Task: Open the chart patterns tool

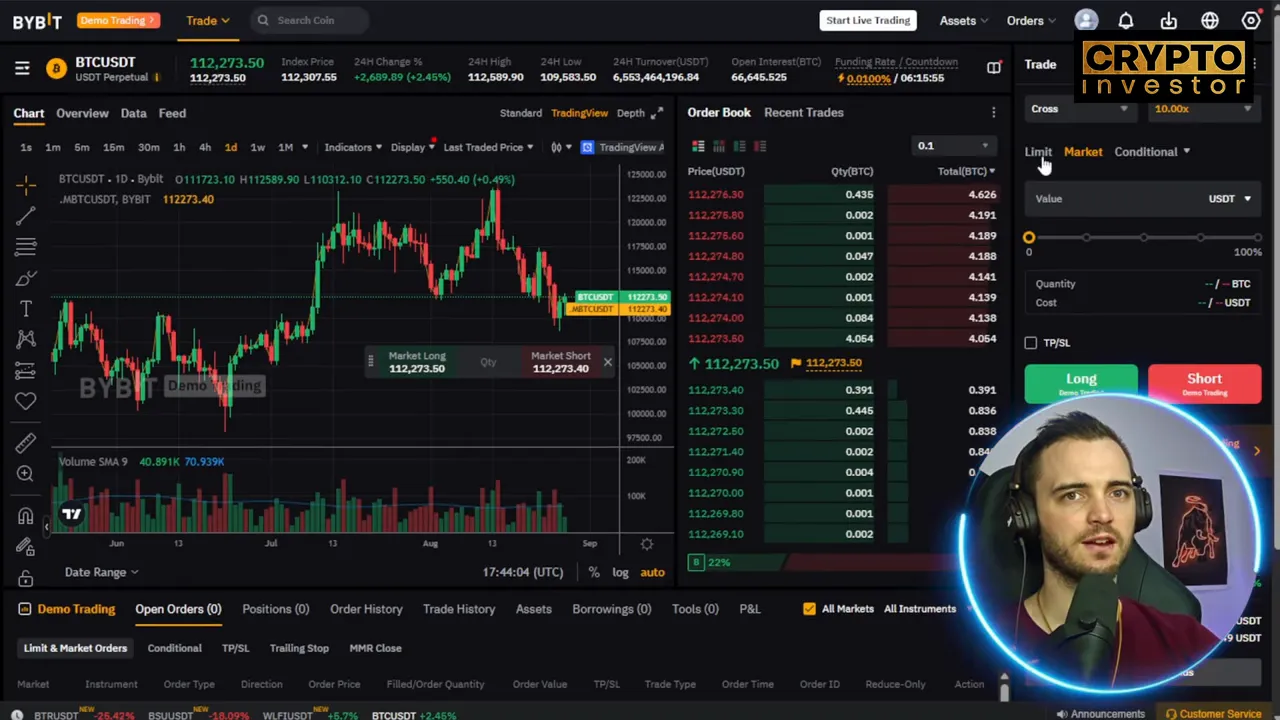Action: (26, 339)
